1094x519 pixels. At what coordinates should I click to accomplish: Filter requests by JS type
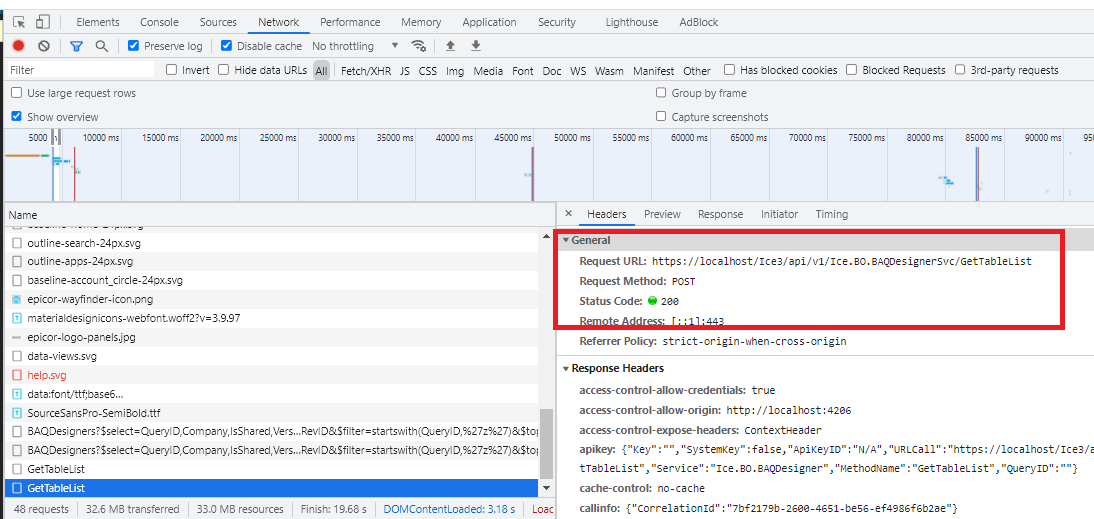pos(405,70)
